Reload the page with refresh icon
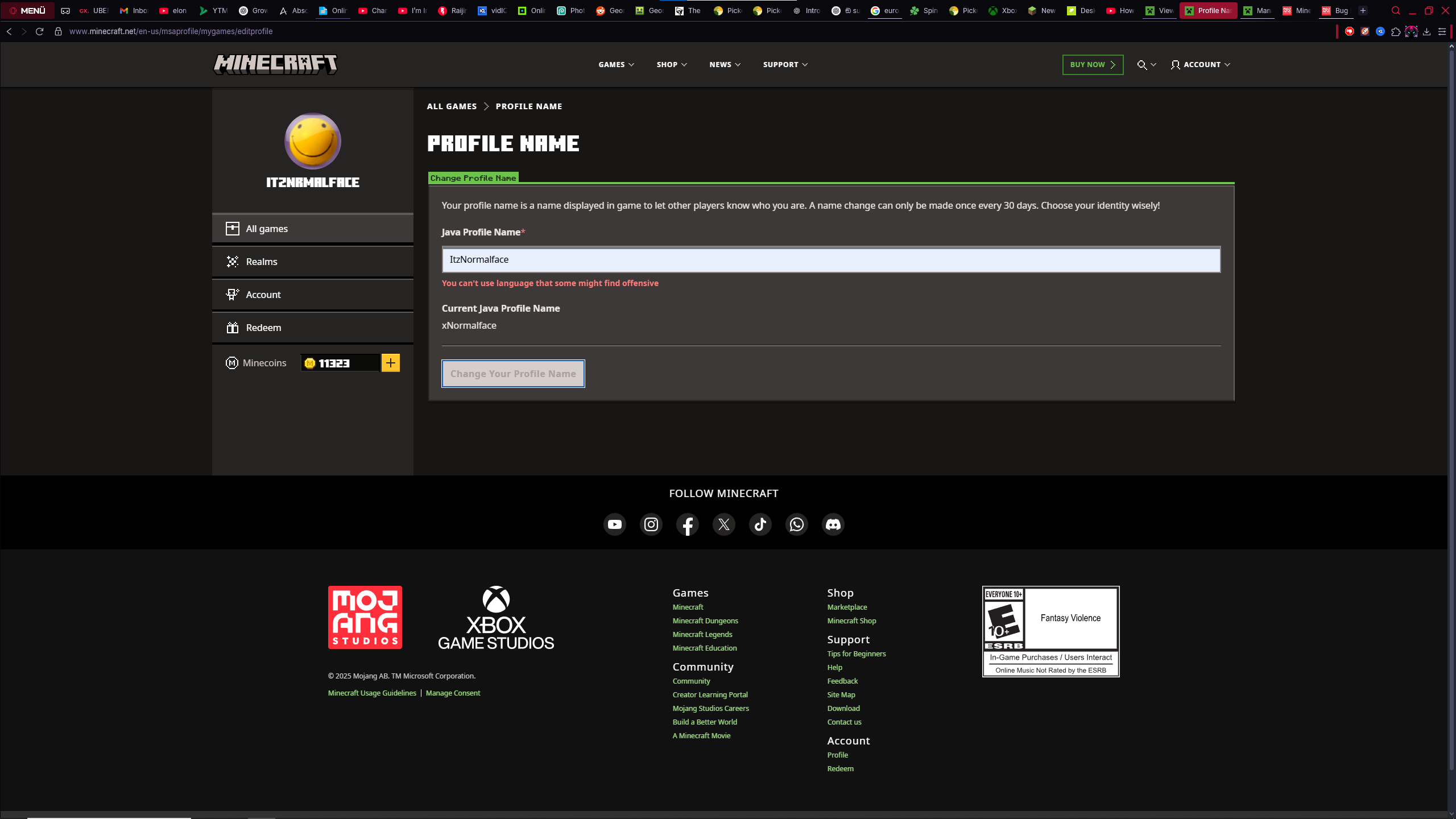This screenshot has height=819, width=1456. (39, 31)
